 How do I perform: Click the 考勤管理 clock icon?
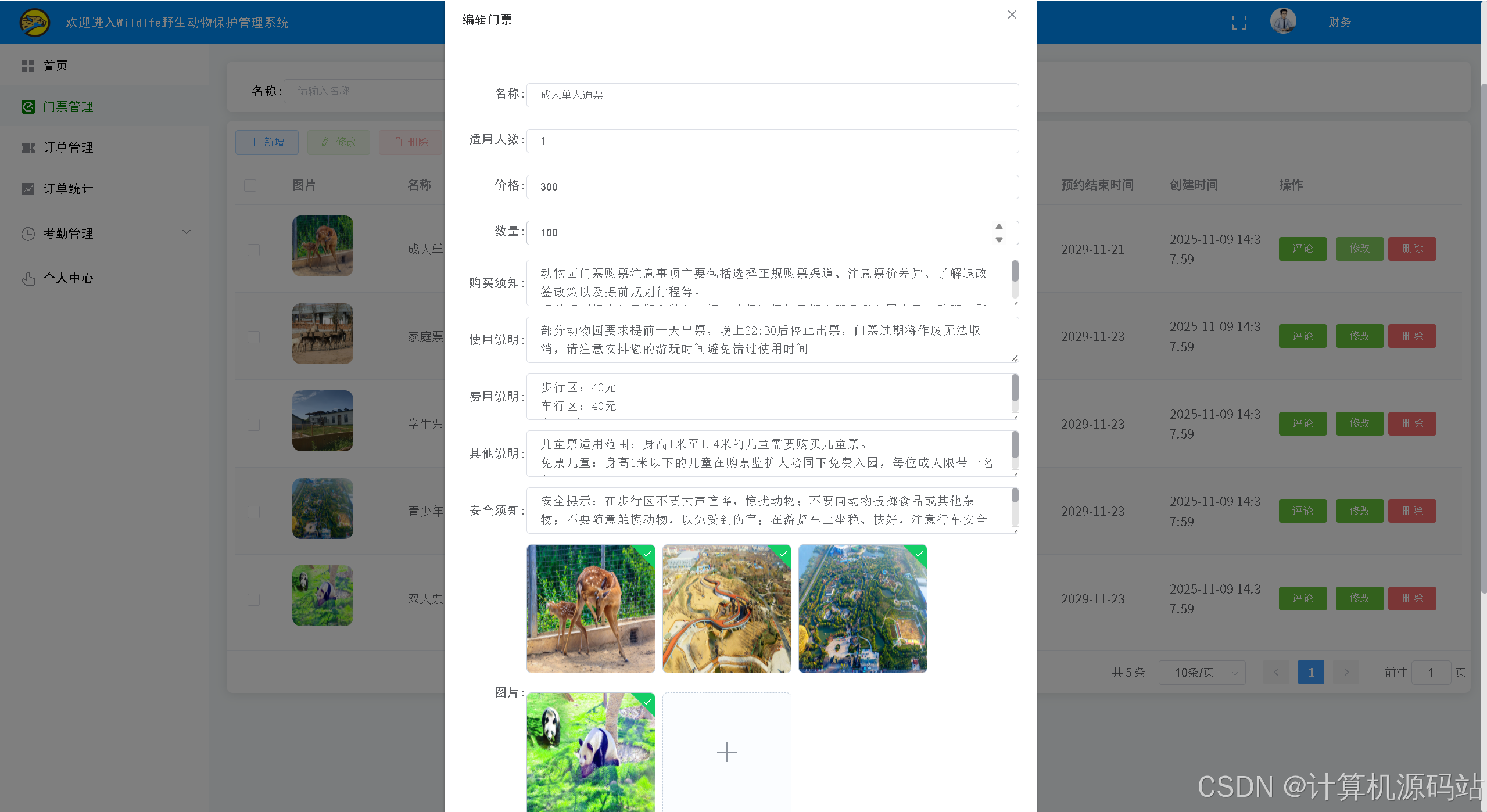28,233
